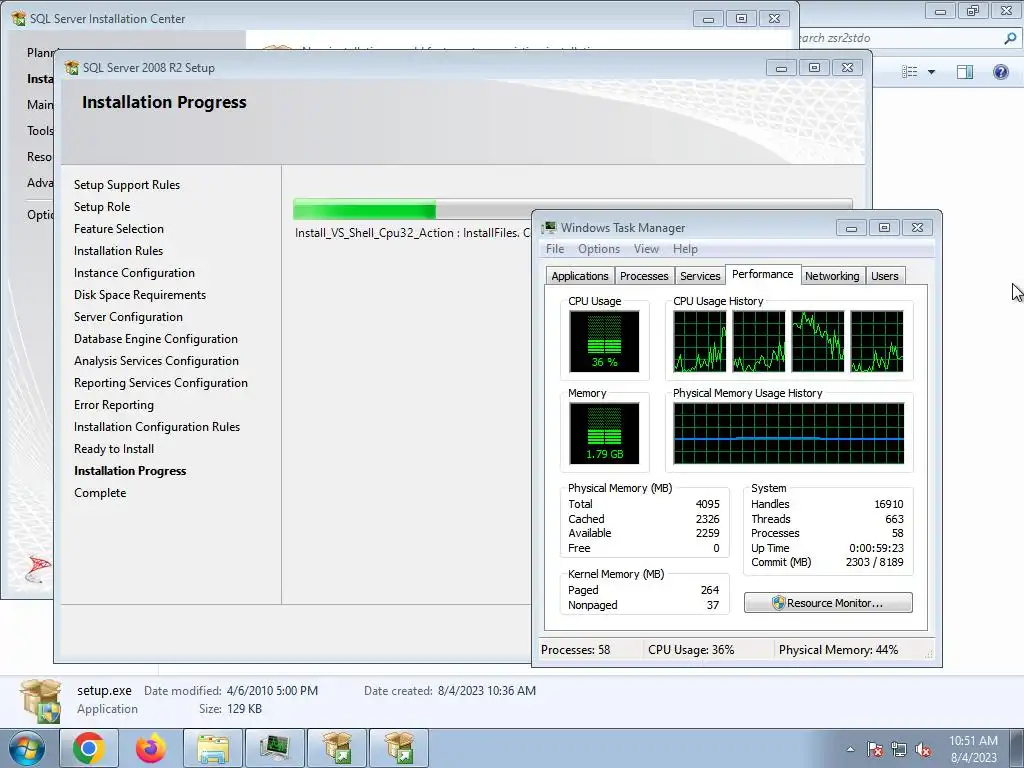Select Analysis Services Configuration step

tap(156, 361)
